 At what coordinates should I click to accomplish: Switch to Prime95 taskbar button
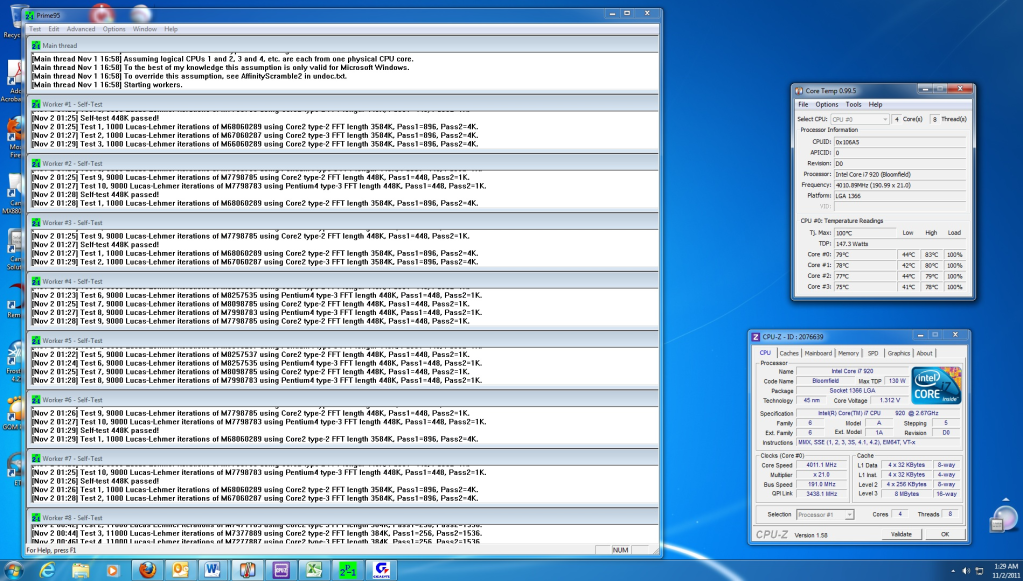(348, 571)
